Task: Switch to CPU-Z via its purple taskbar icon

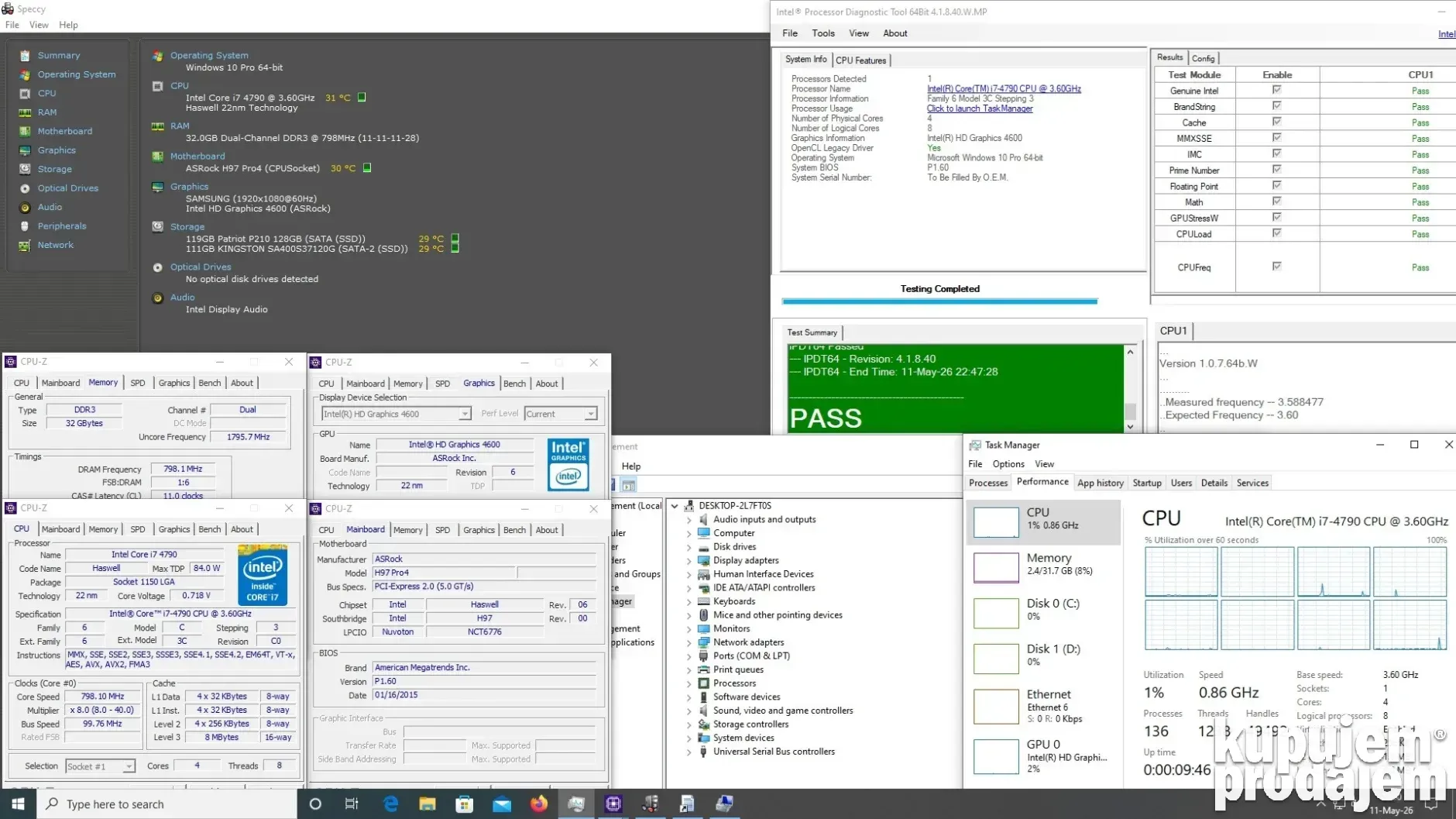Action: pos(613,804)
